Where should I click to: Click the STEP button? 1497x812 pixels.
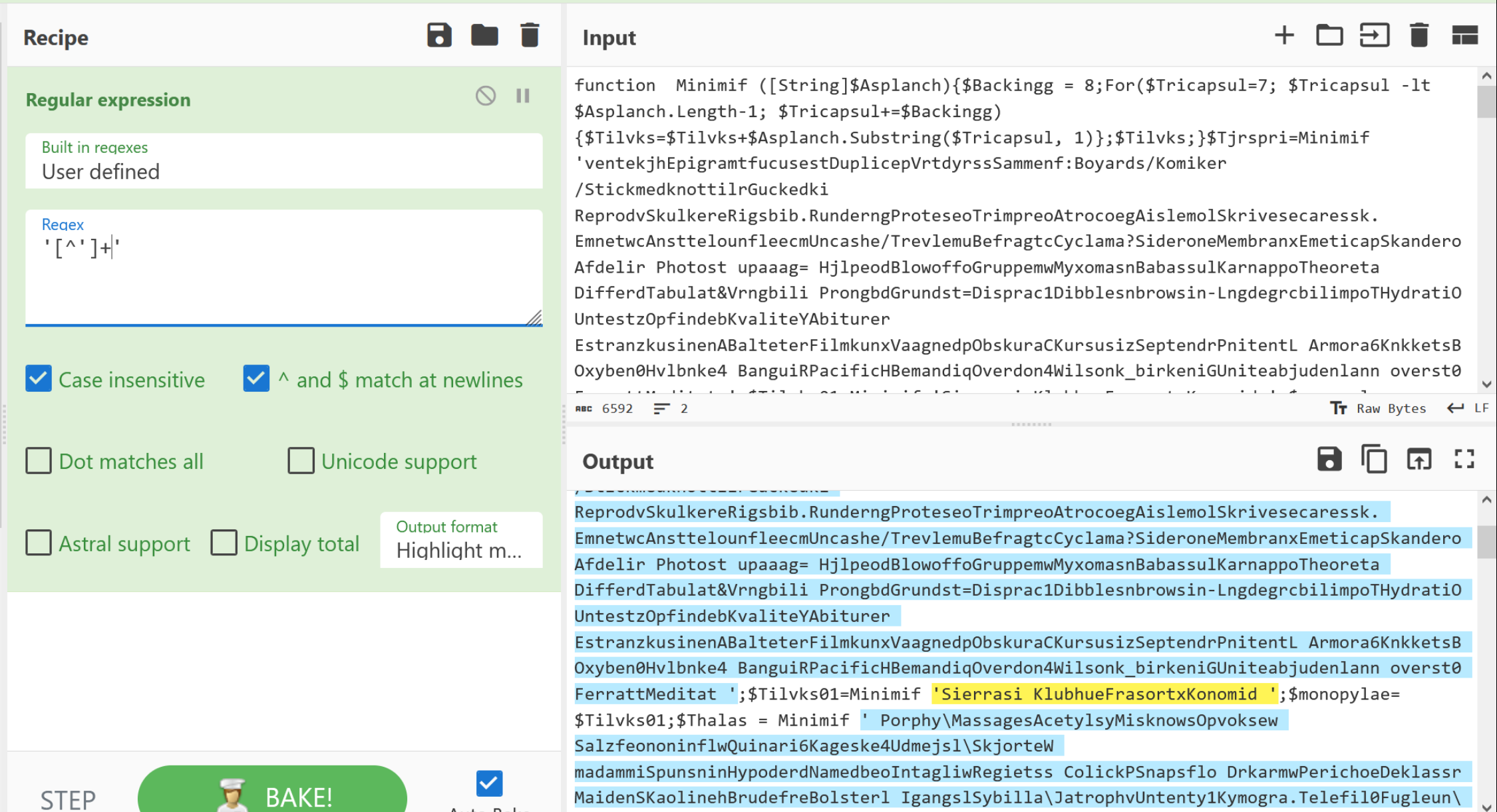coord(68,798)
